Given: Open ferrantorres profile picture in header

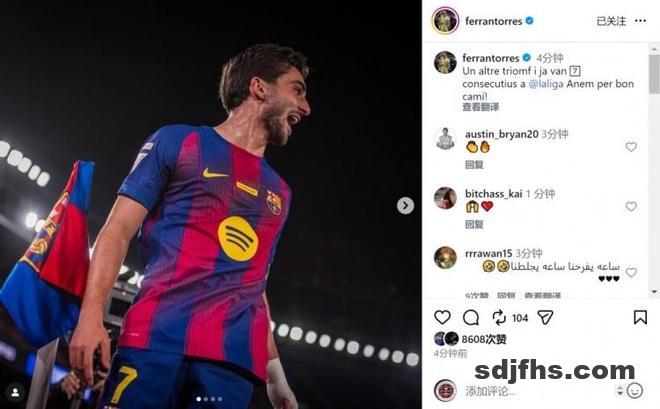Looking at the screenshot, I should 445,20.
